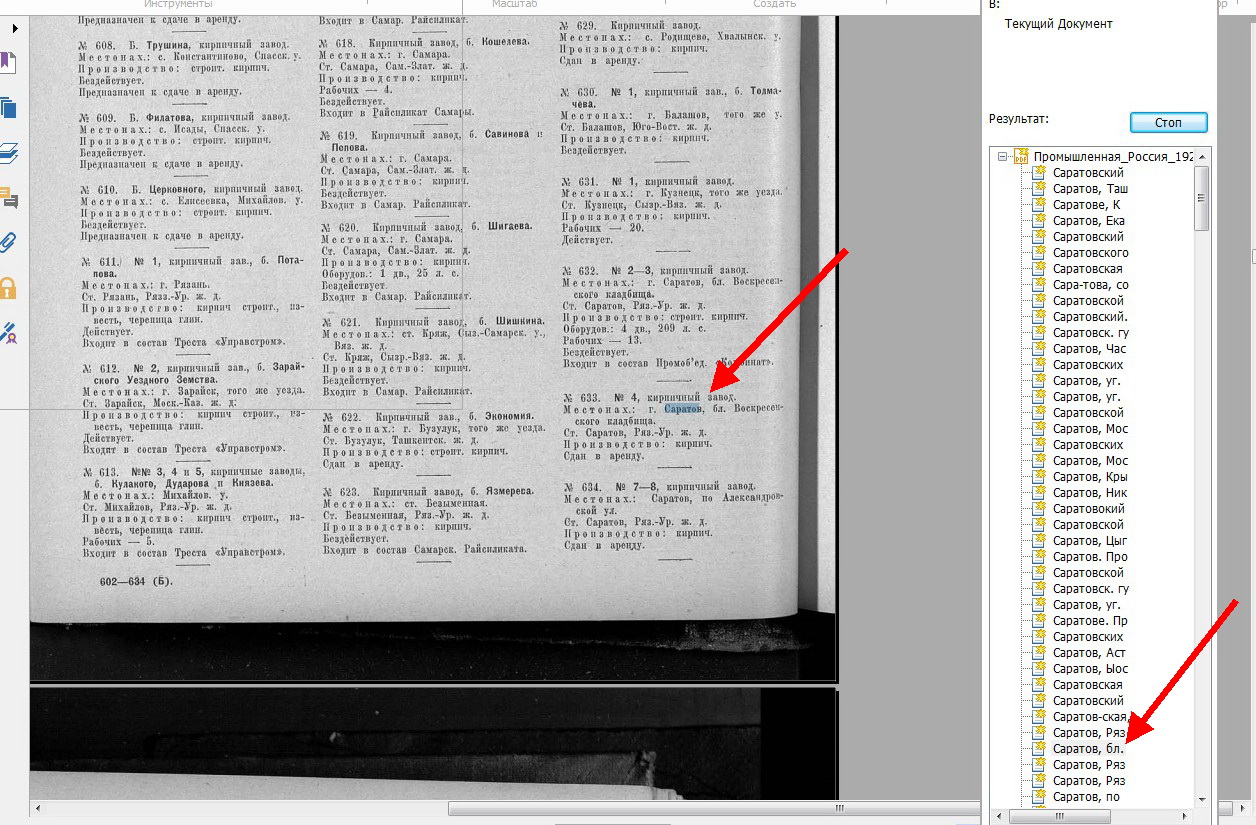The height and width of the screenshot is (825, 1256).
Task: Click entry № 608 Б. Трушина heading
Action: point(183,46)
